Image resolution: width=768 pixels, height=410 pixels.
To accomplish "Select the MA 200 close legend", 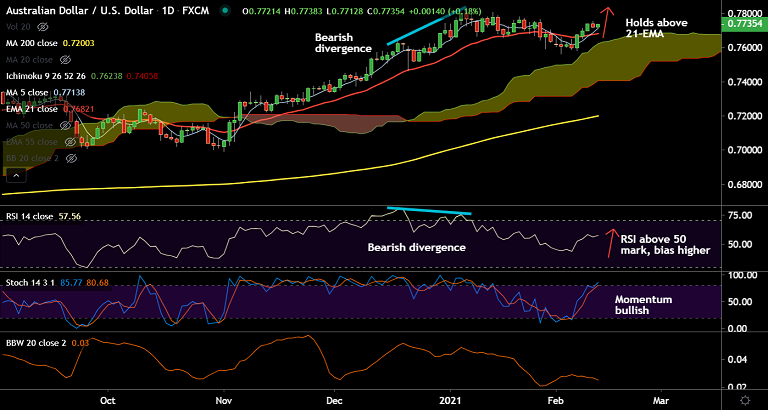I will click(x=32, y=44).
